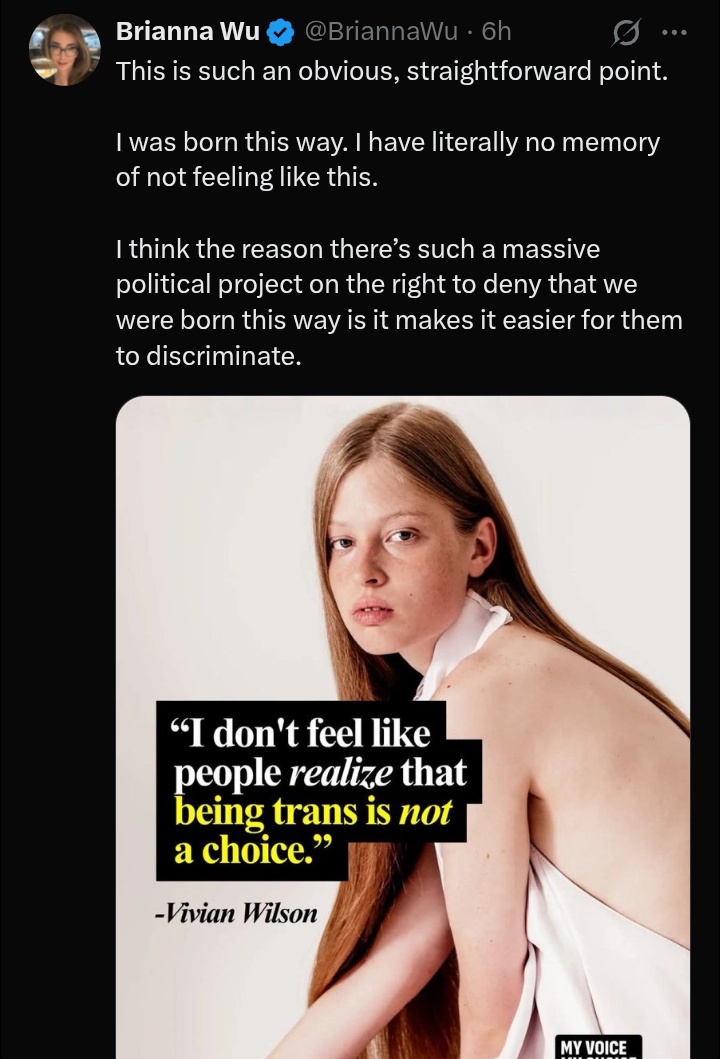Click the italic word 'realize' in quote

tap(340, 774)
